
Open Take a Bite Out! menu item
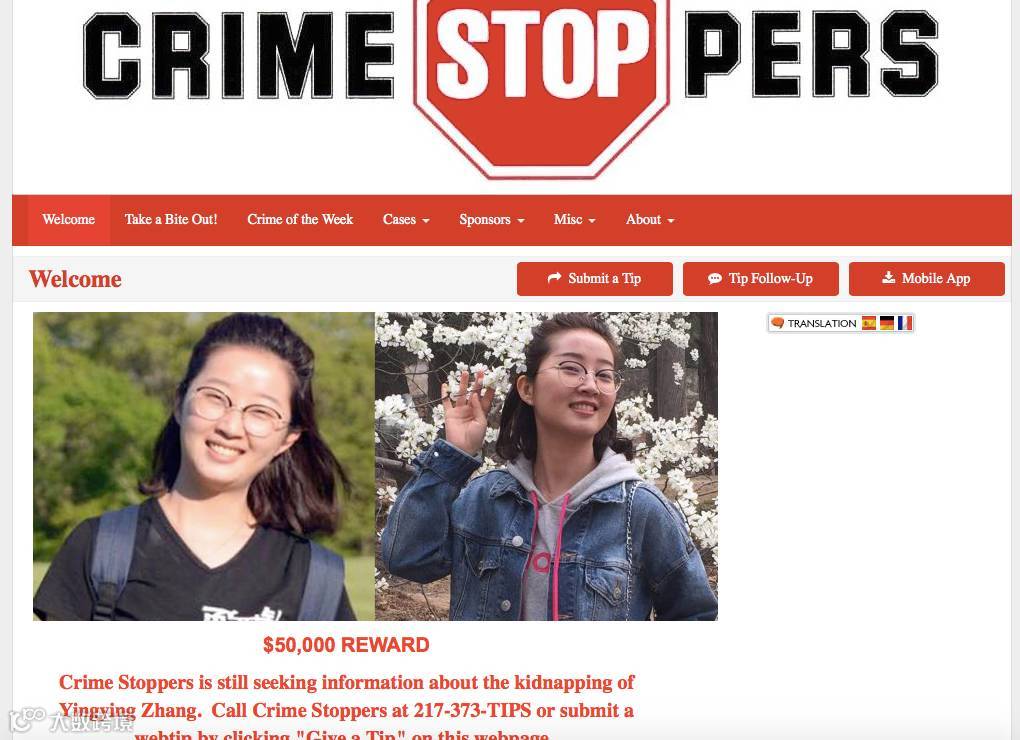coord(171,220)
